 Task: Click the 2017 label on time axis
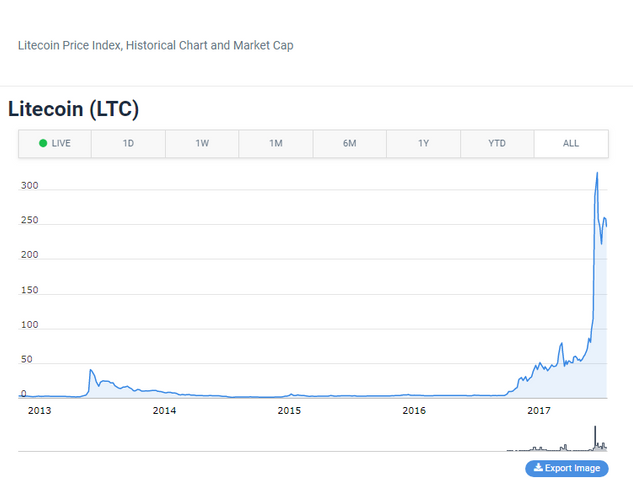coord(539,410)
